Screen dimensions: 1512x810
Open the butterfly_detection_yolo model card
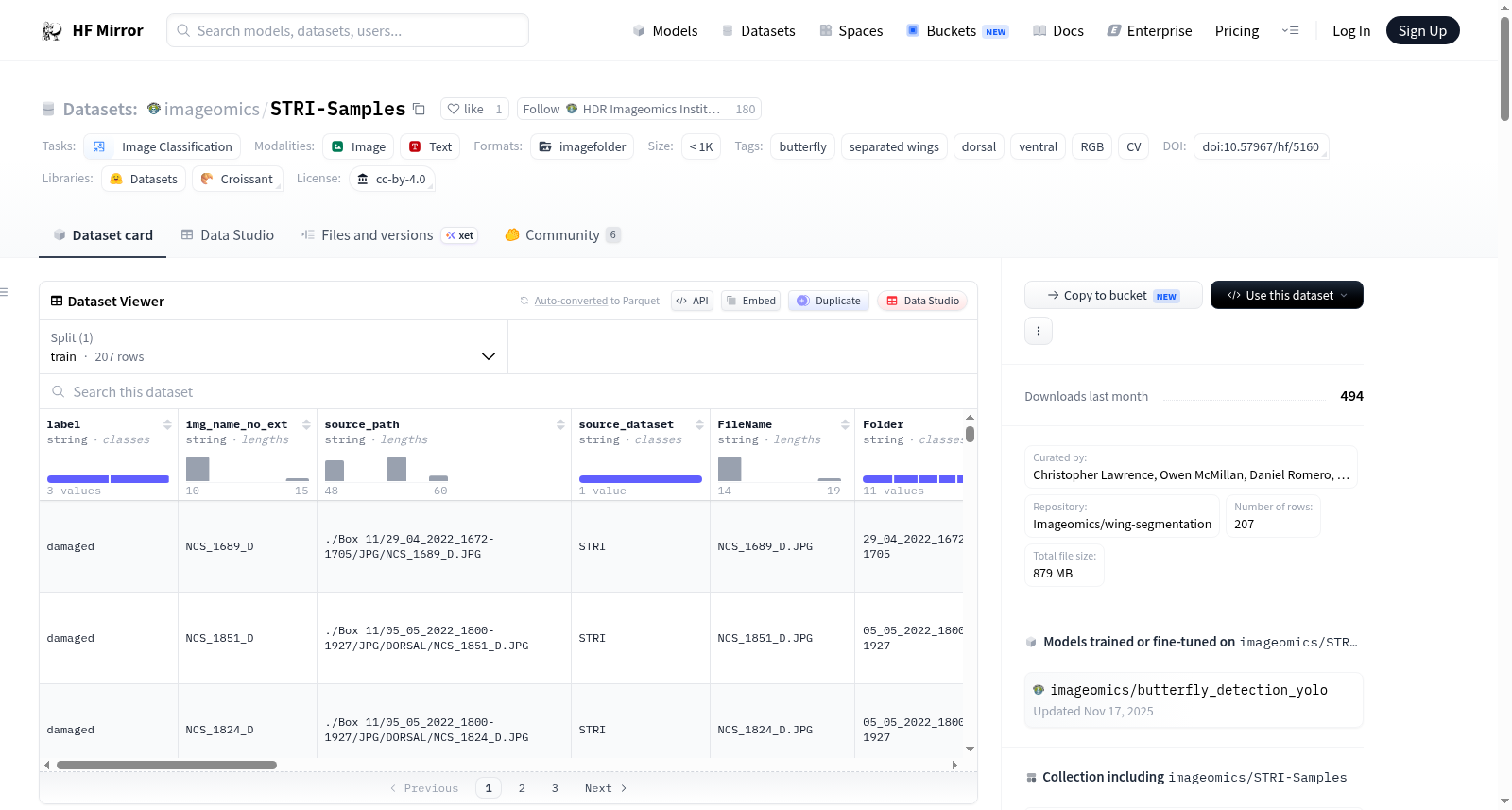click(x=1194, y=699)
